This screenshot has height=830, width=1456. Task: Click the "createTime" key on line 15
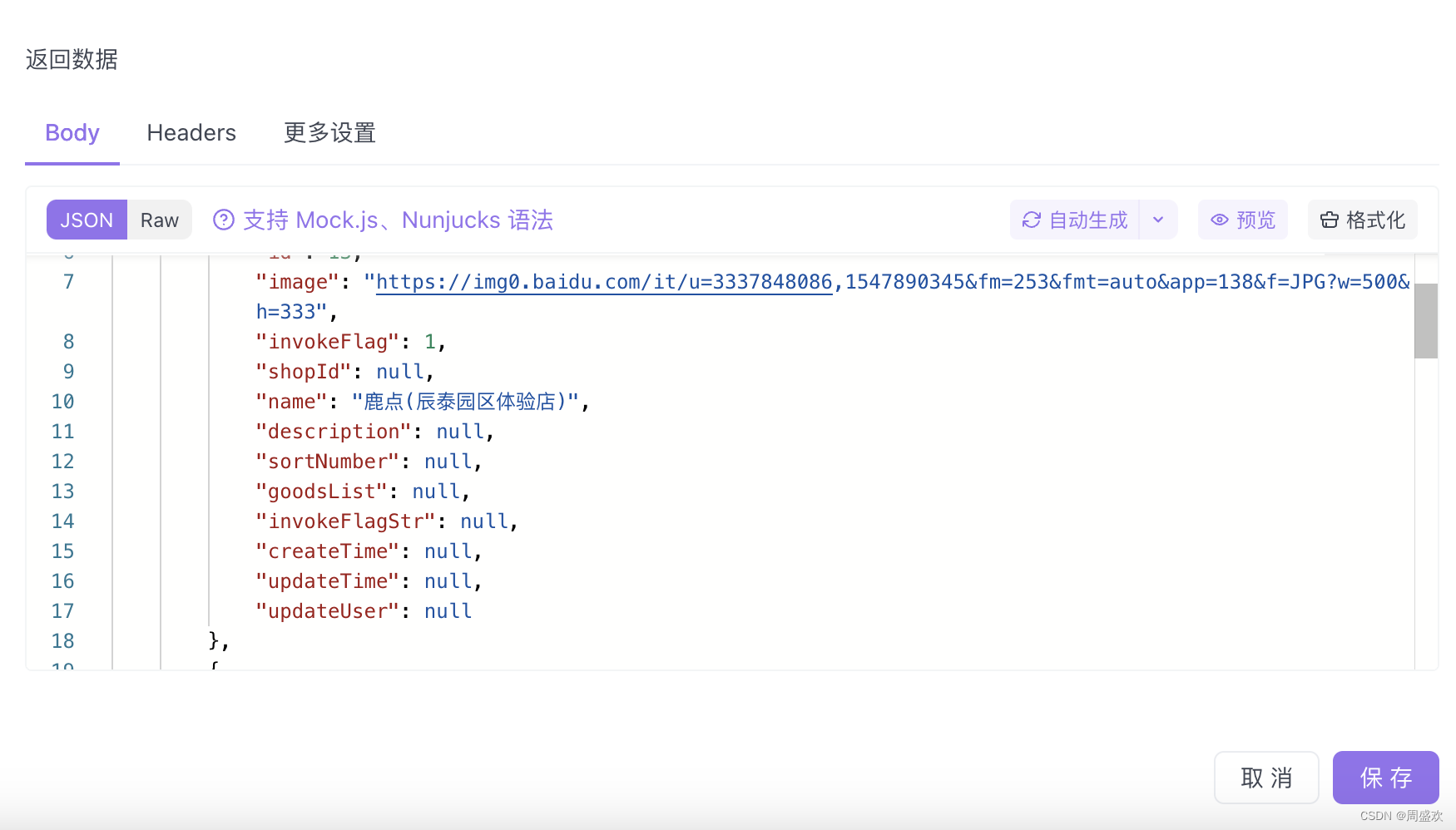pos(328,551)
